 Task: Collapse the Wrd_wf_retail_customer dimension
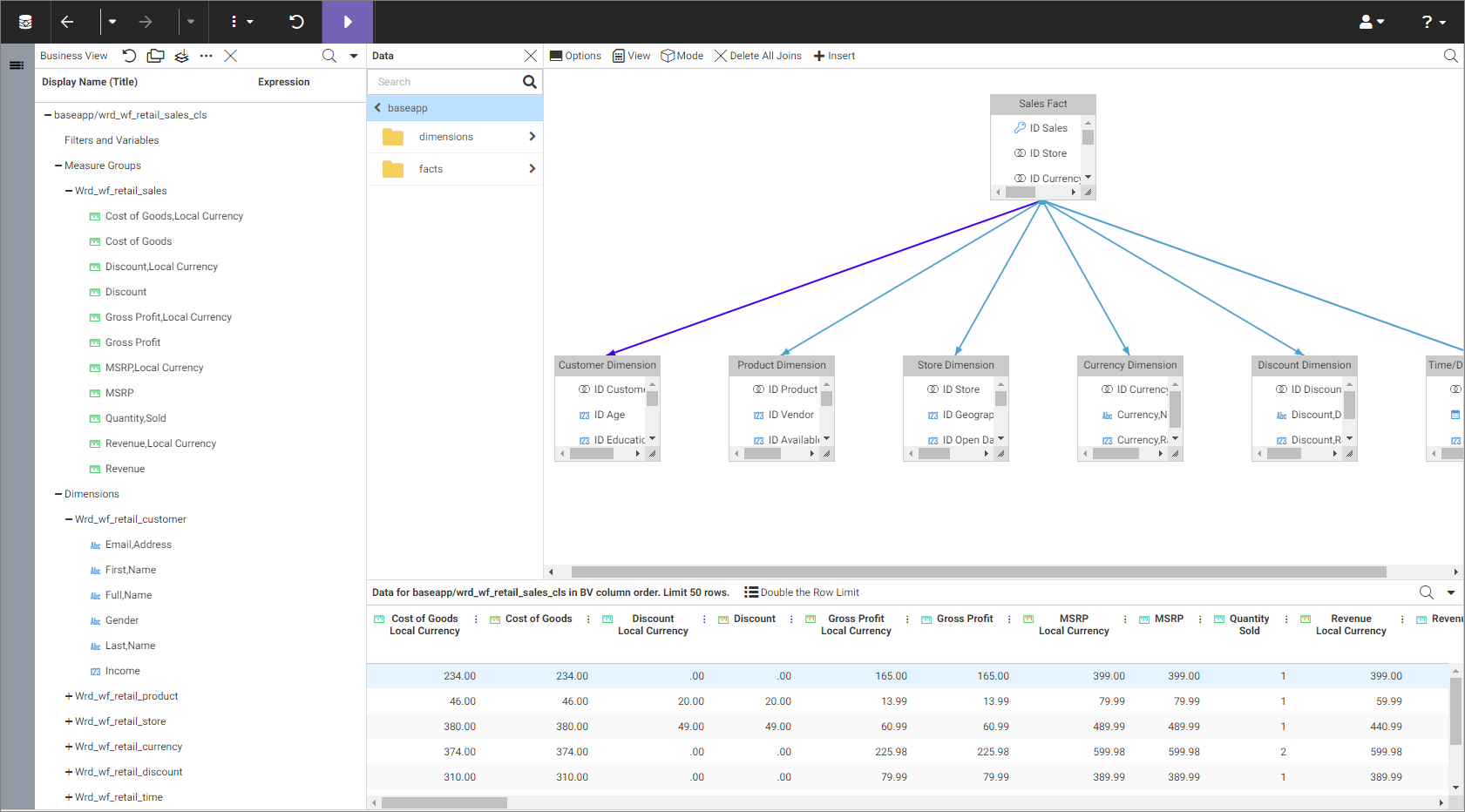point(69,519)
